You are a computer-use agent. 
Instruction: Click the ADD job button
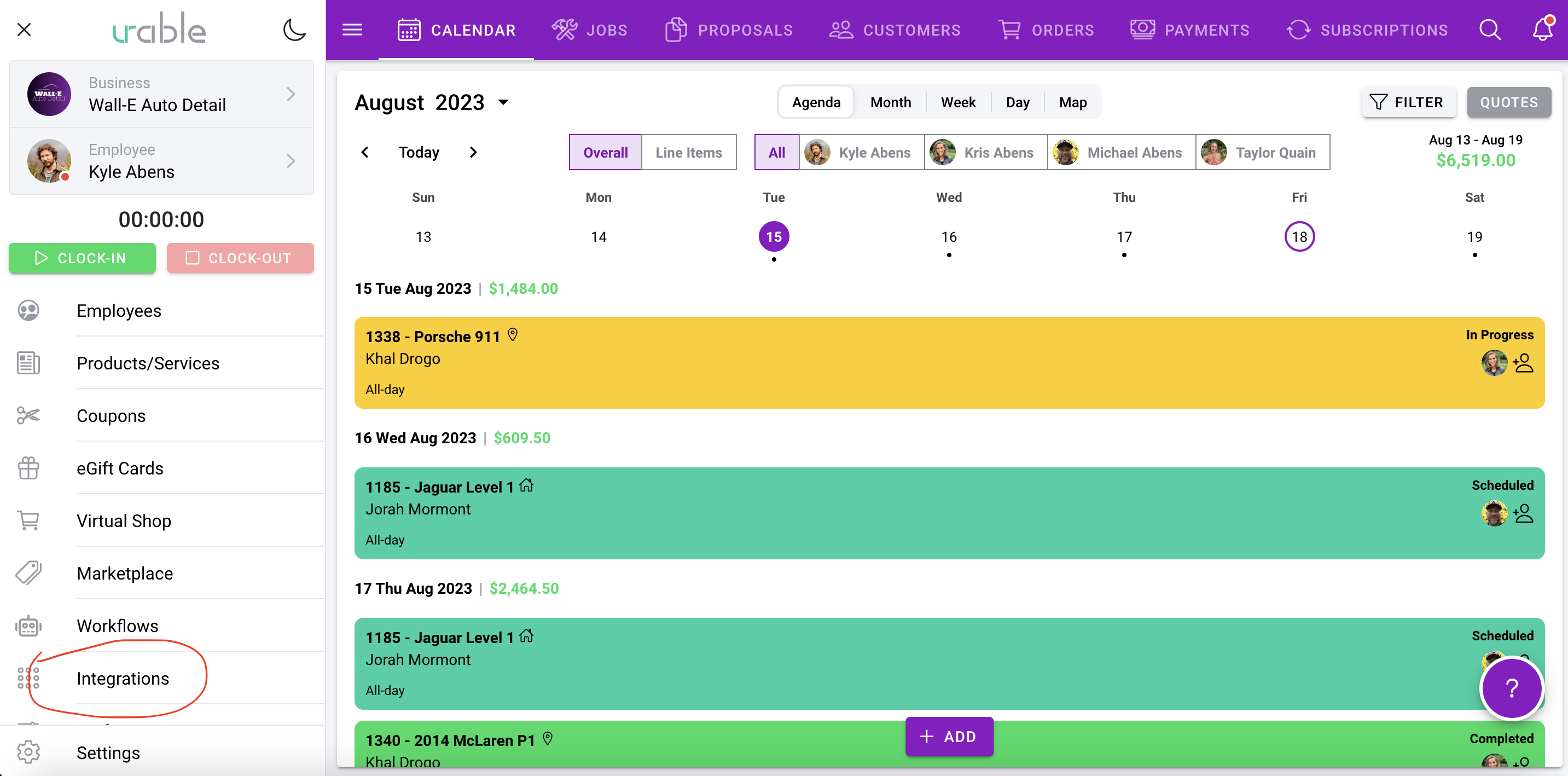(x=948, y=737)
